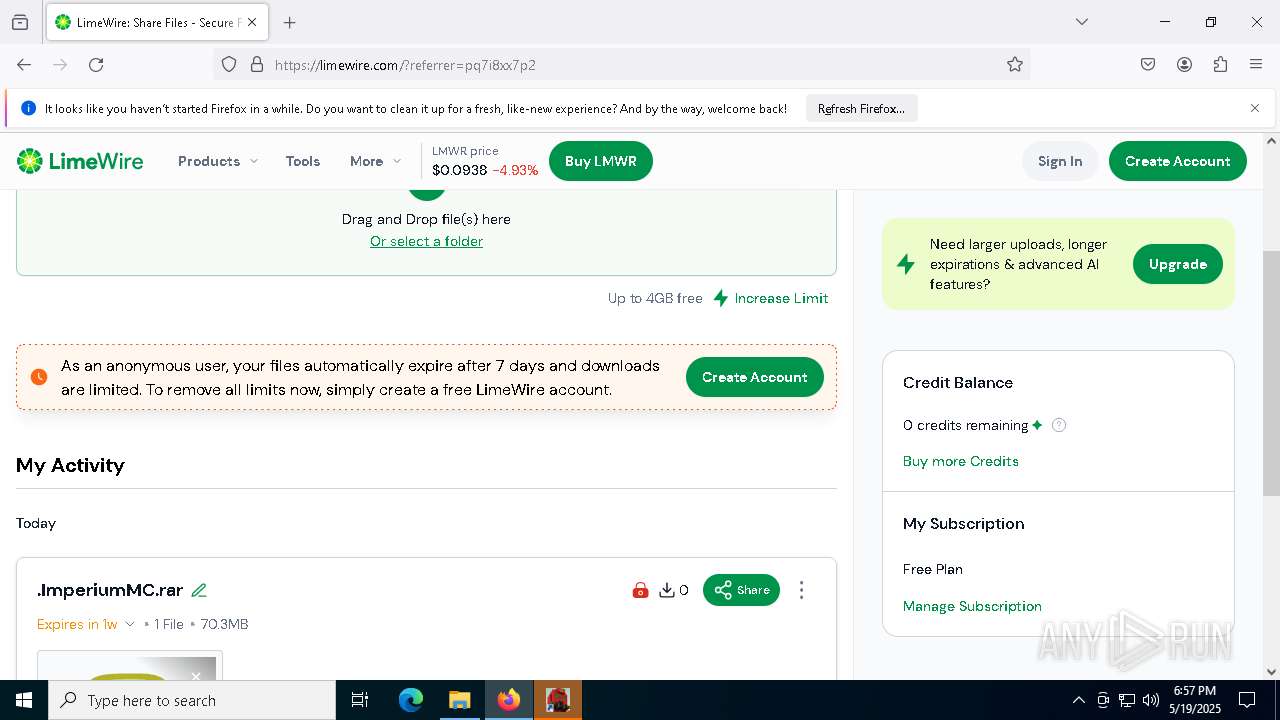The image size is (1280, 720).
Task: Dismiss the Refresh Firefox notification bar
Action: pyautogui.click(x=1255, y=108)
